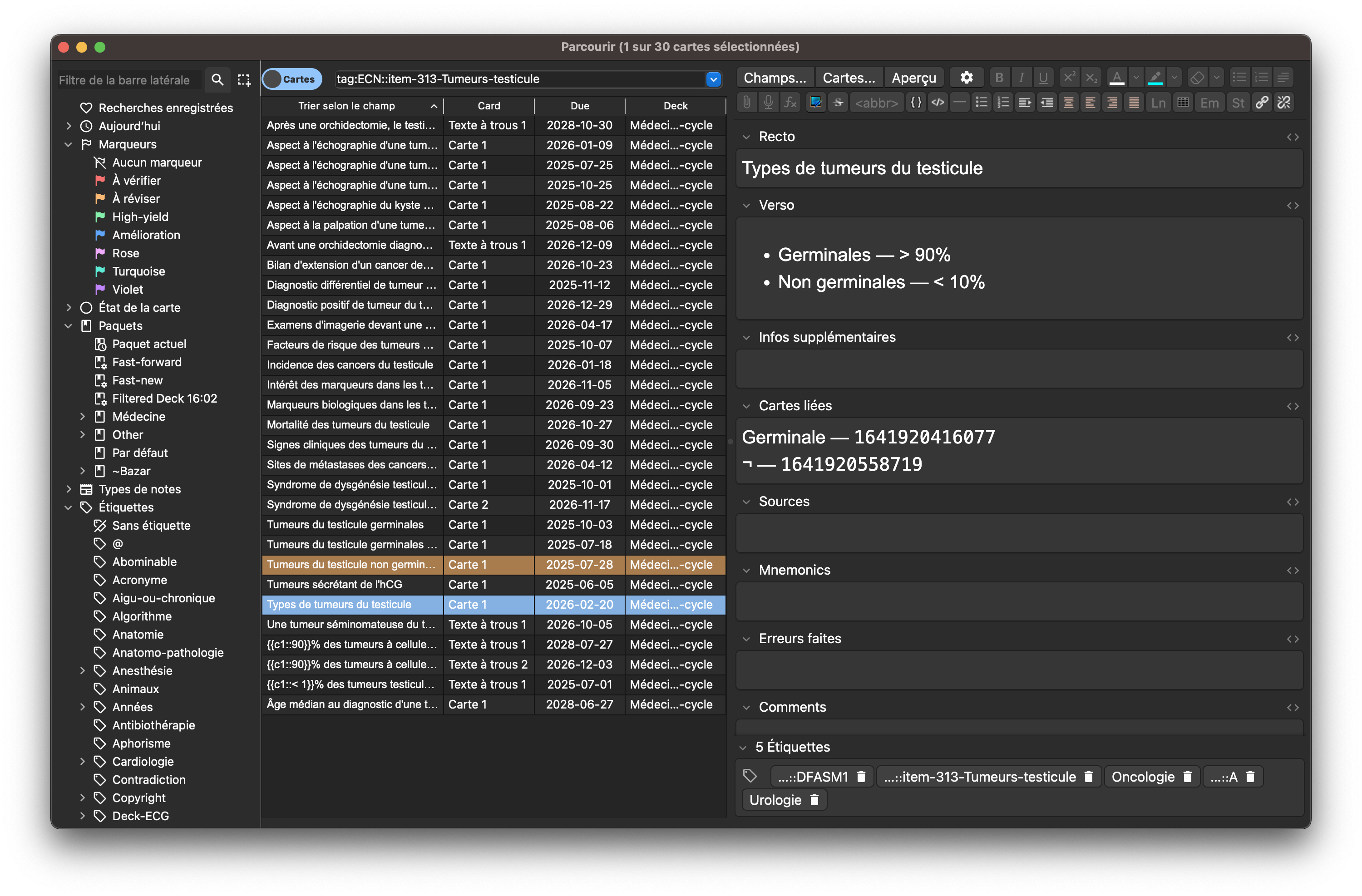Click the paperclip attach file icon

[x=746, y=103]
